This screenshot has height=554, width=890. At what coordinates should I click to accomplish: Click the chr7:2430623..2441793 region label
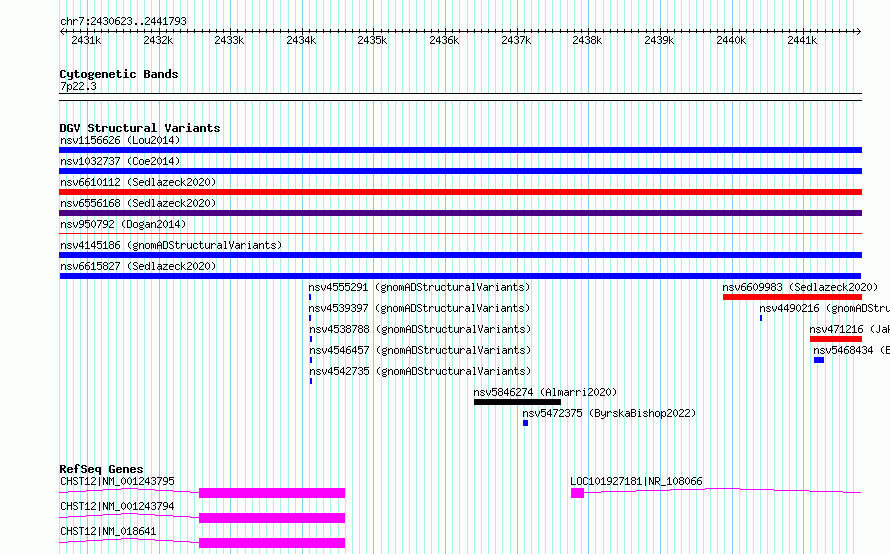pyautogui.click(x=123, y=21)
